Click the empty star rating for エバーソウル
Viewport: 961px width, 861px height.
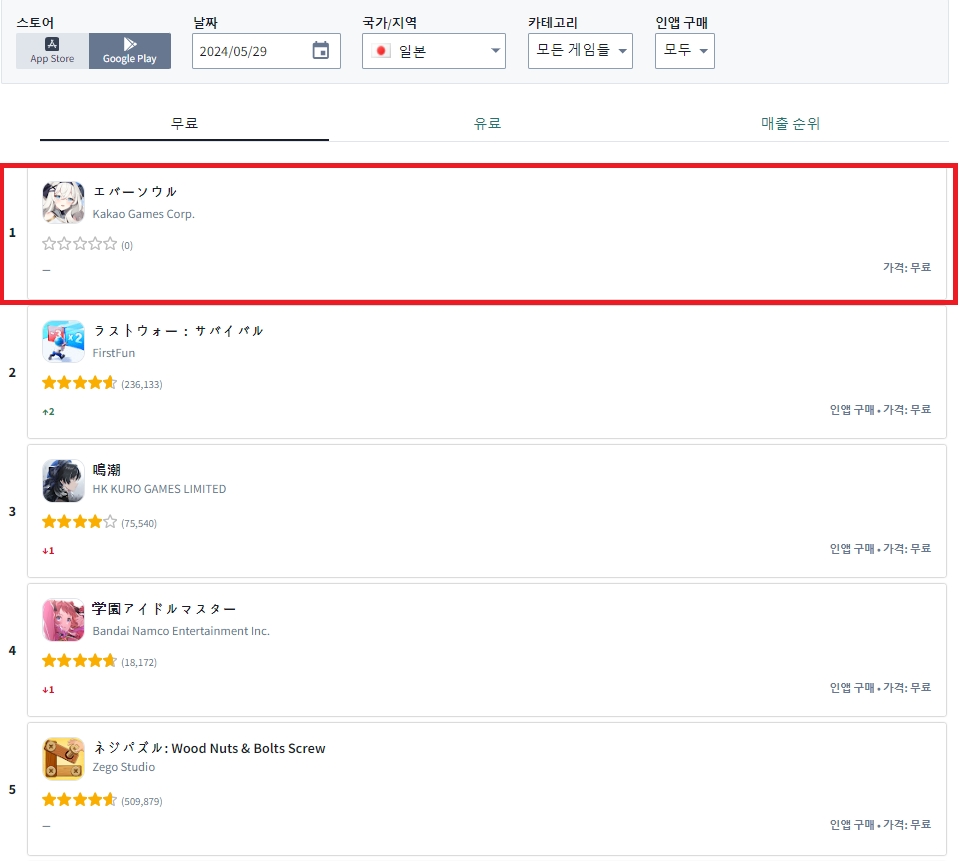(80, 244)
